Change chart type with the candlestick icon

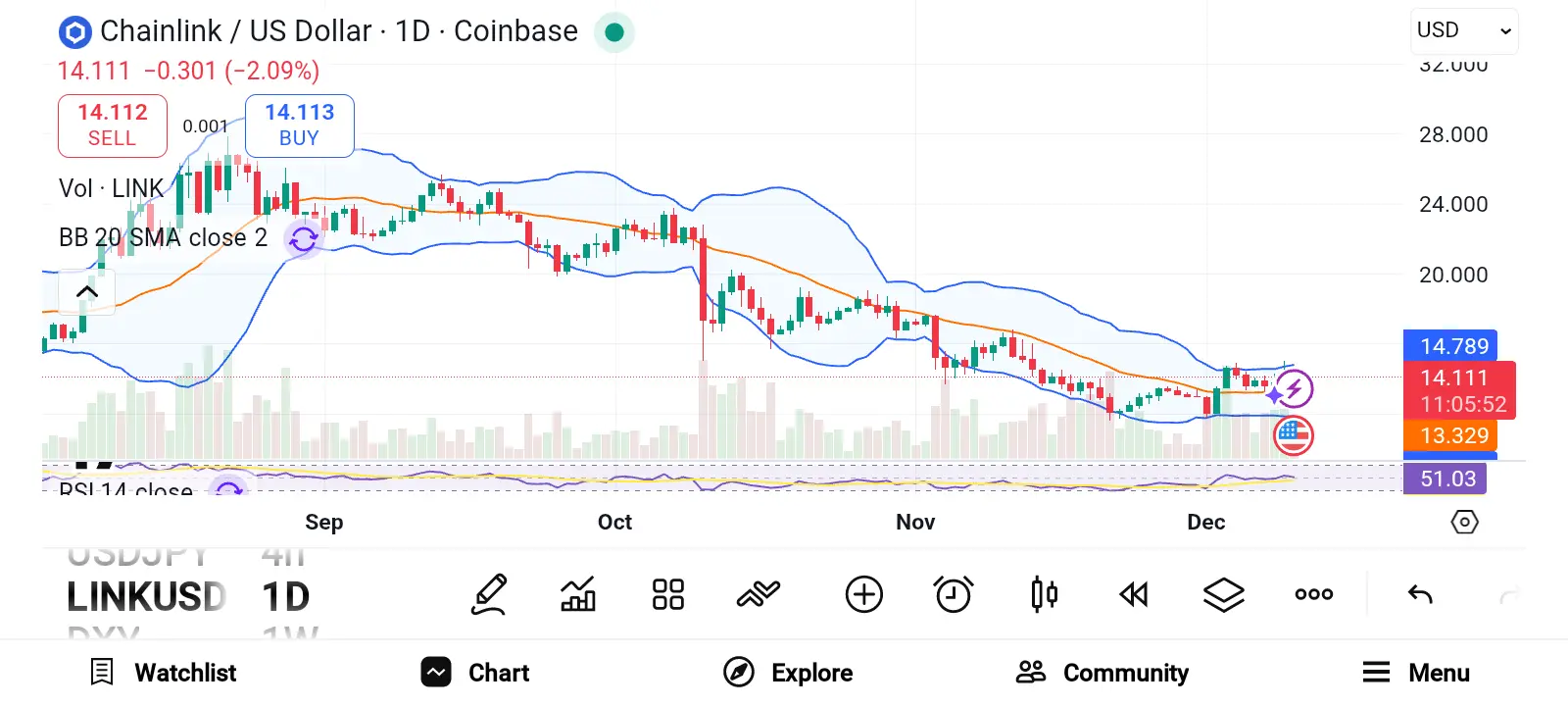[1044, 594]
